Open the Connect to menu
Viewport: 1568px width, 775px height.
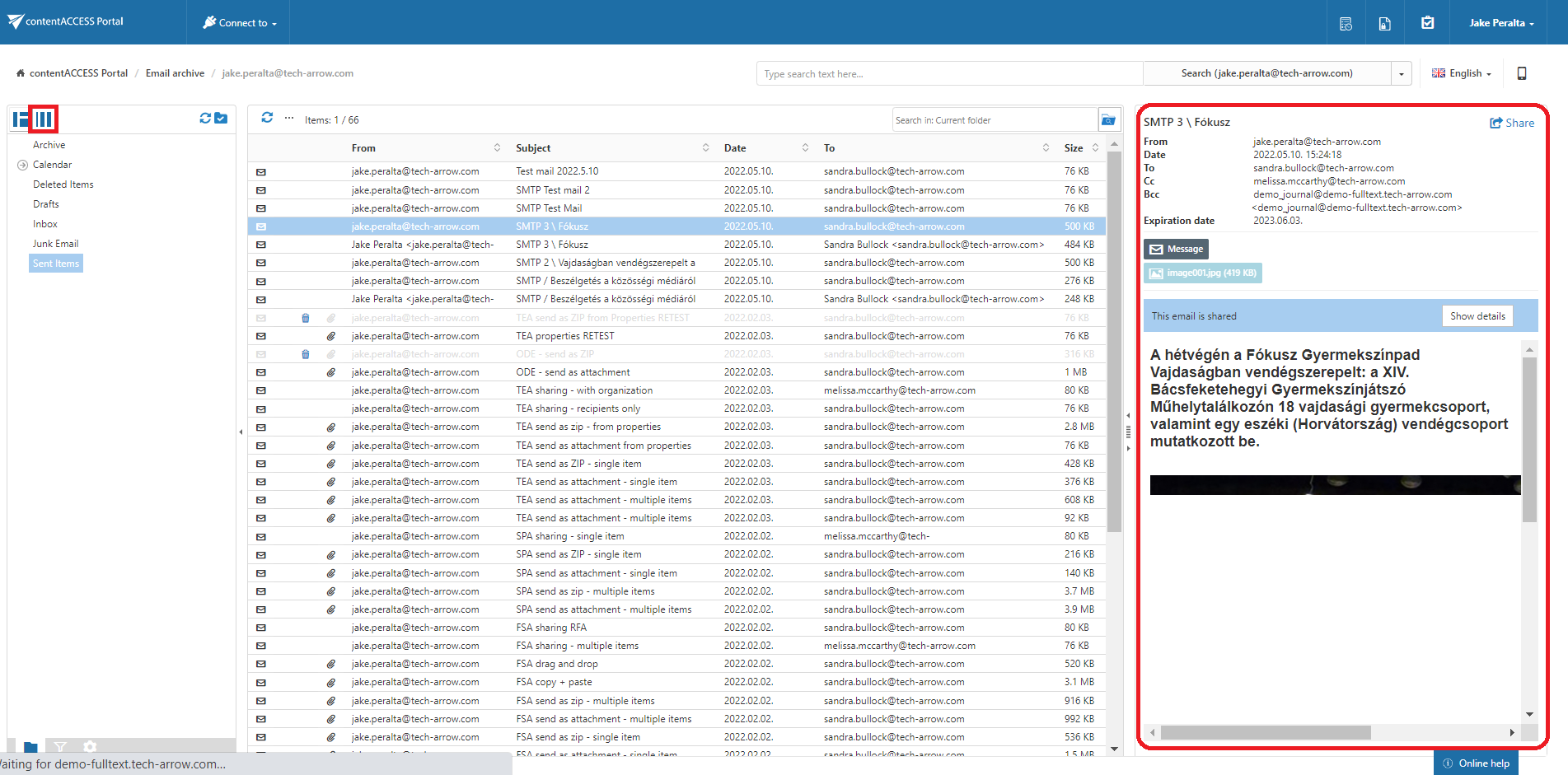[240, 23]
